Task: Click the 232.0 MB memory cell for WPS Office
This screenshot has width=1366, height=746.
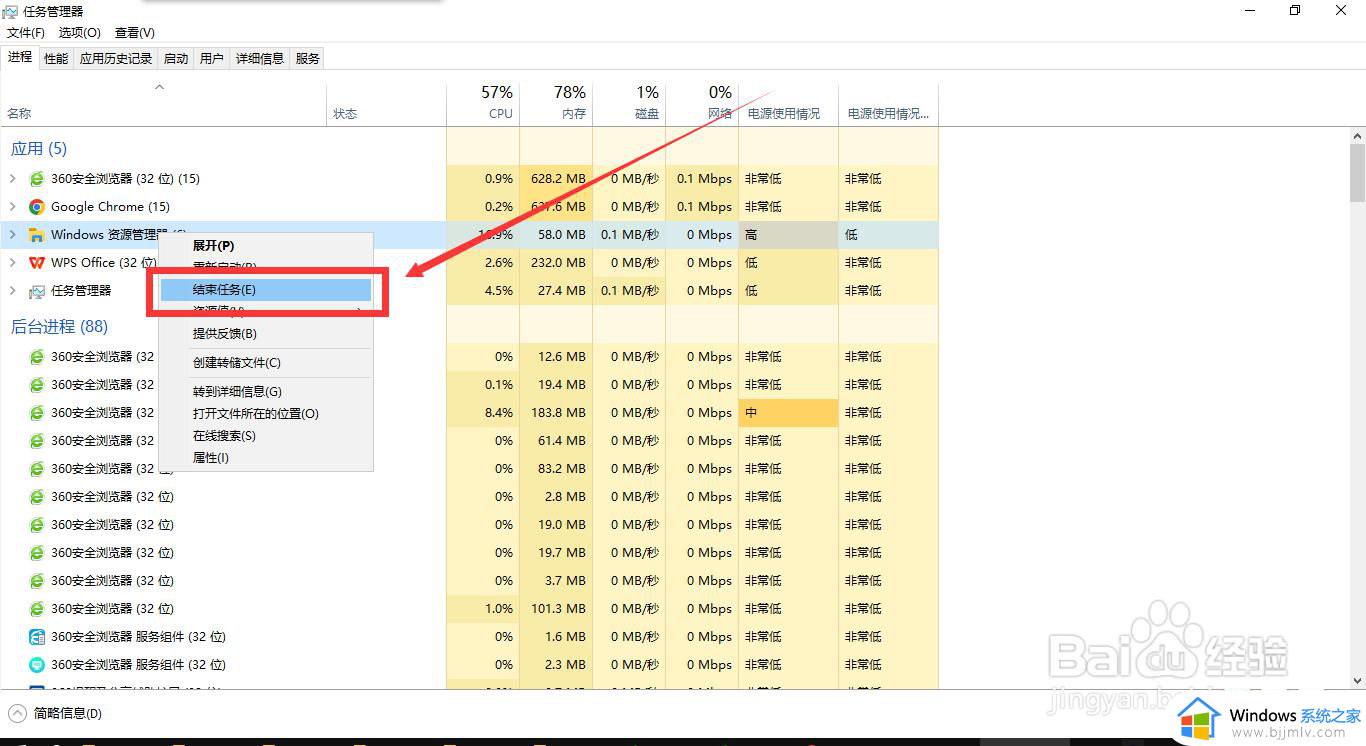Action: [x=556, y=263]
